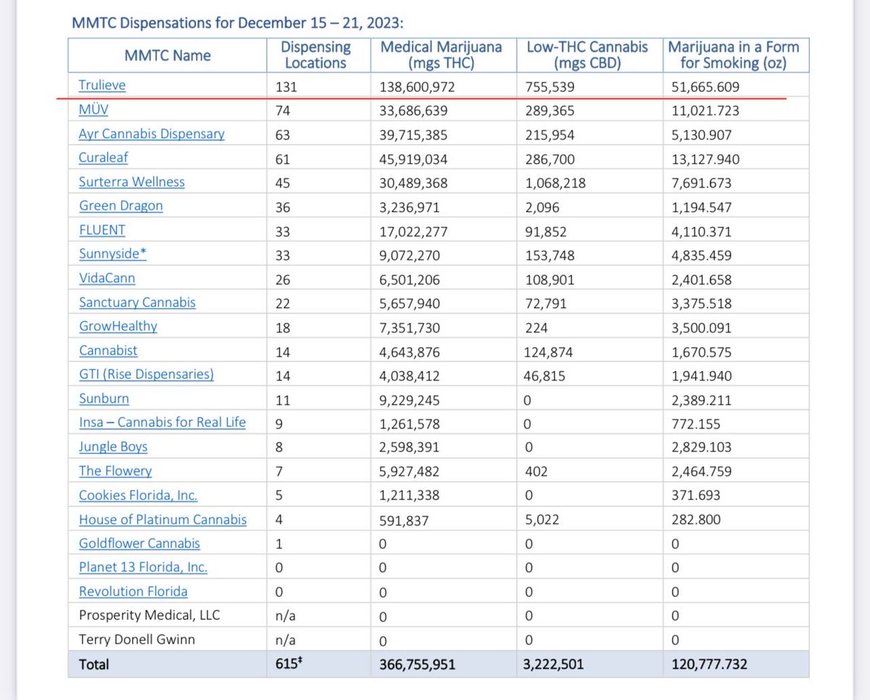Click the Terry Donell Gwinn row name

click(137, 640)
